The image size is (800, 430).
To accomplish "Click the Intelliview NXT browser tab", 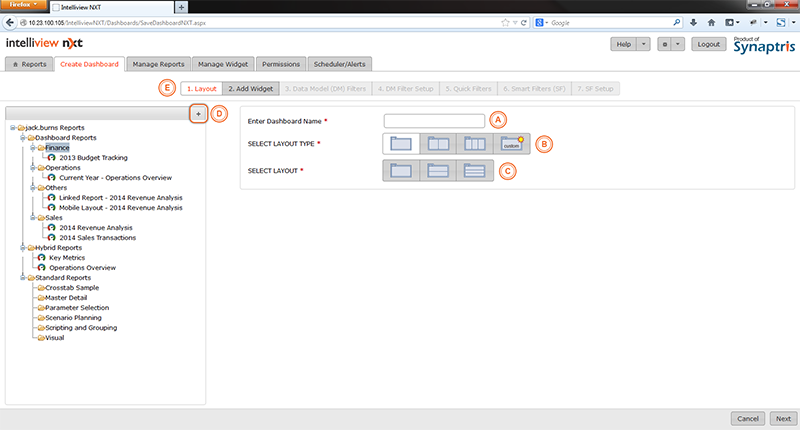I will tap(112, 7).
